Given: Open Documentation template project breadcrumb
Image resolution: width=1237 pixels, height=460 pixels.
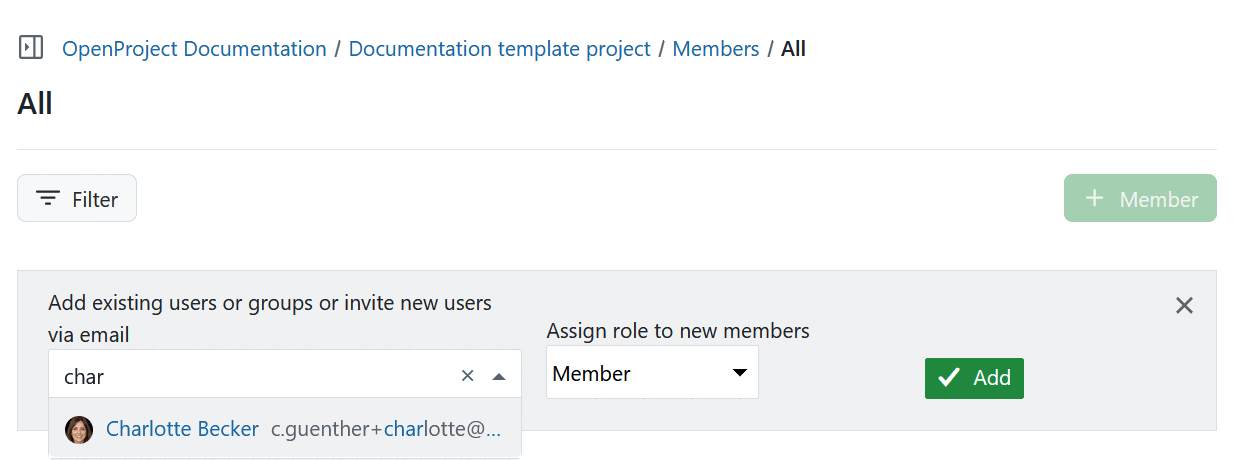Looking at the screenshot, I should (499, 48).
